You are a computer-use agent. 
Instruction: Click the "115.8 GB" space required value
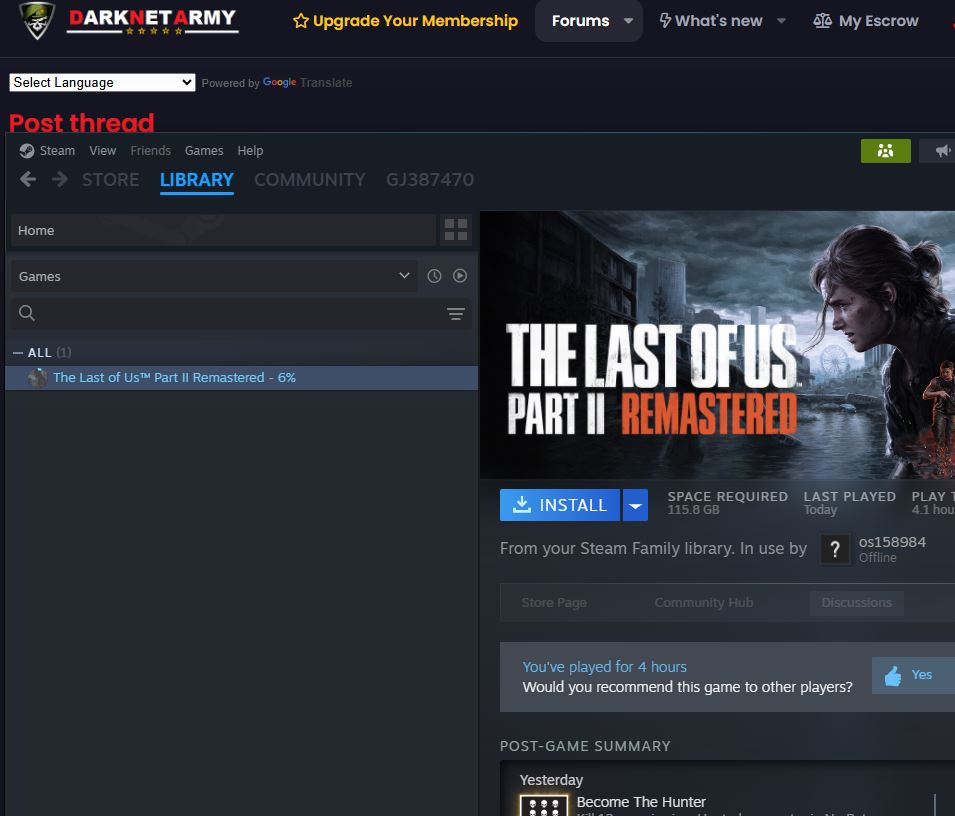[x=693, y=510]
